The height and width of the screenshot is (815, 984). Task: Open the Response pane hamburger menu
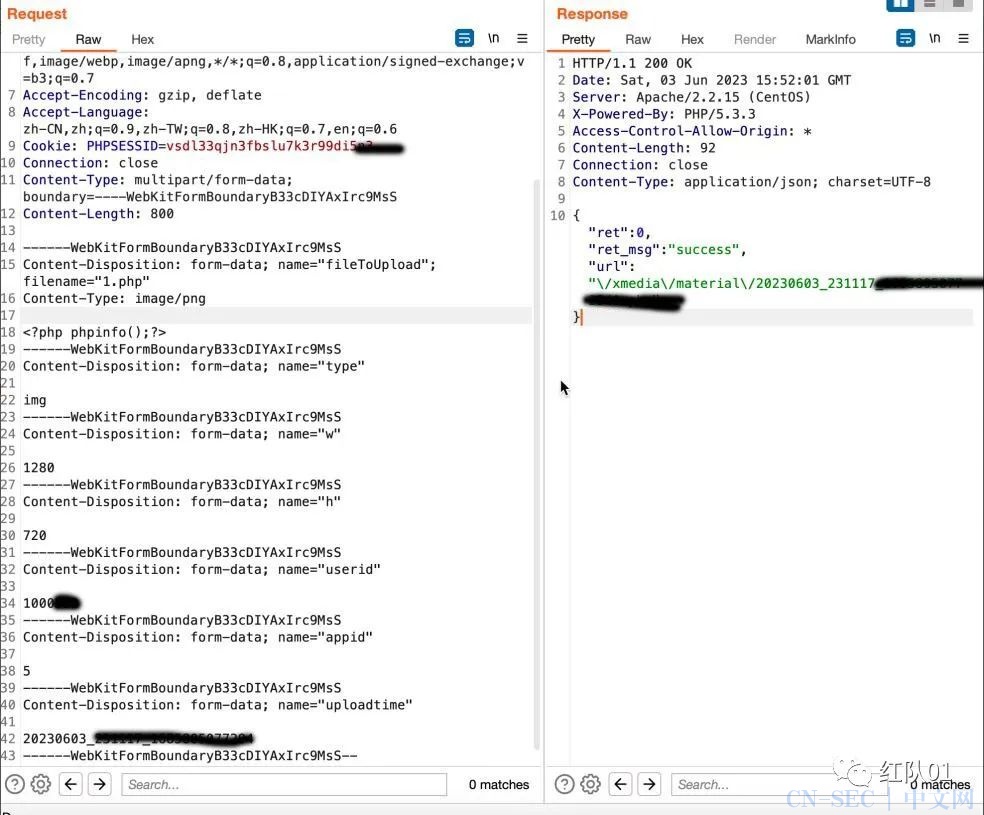tap(963, 39)
